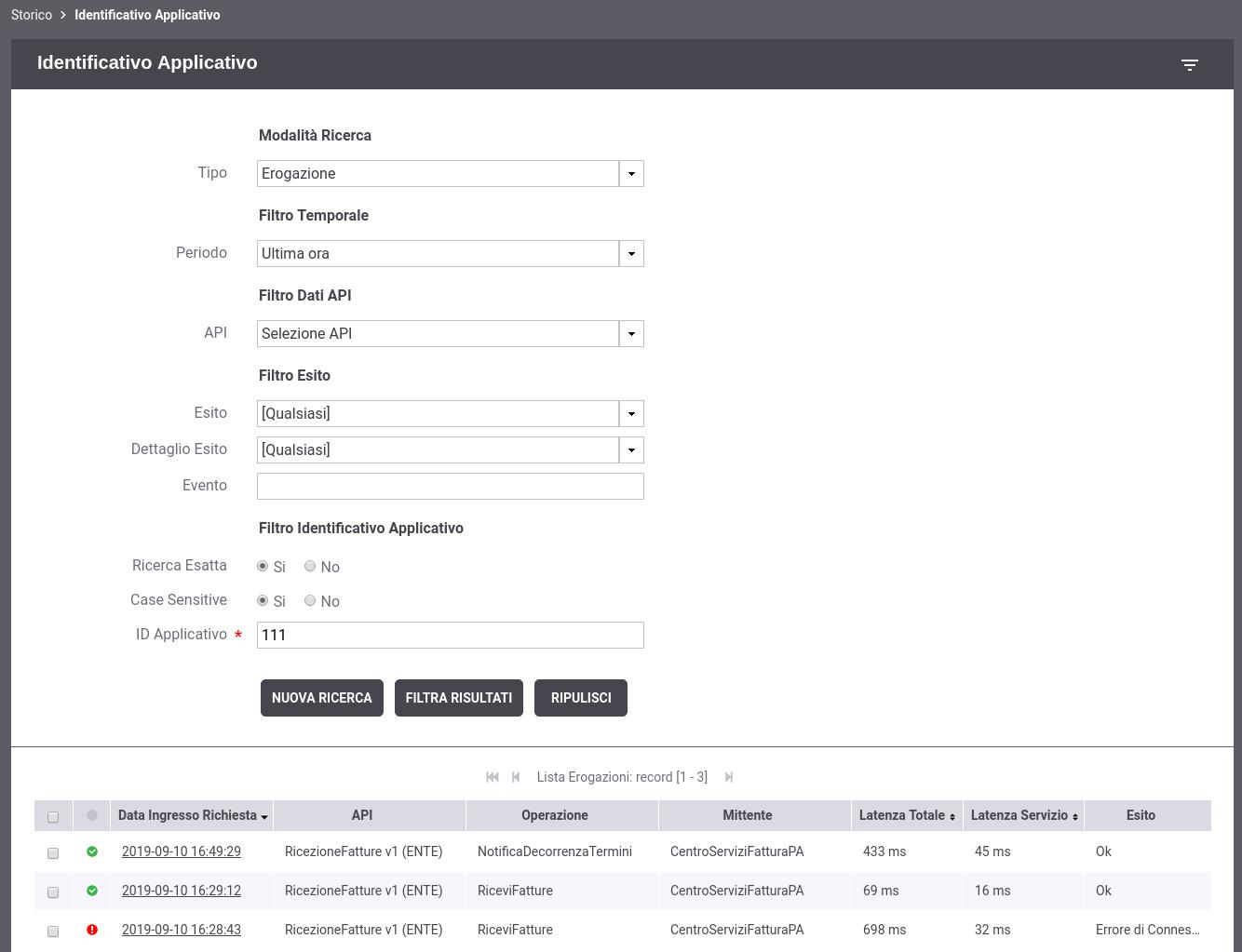This screenshot has height=952, width=1242.
Task: Click the Esito field showing [Qualsiasi]
Action: pyautogui.click(x=438, y=413)
